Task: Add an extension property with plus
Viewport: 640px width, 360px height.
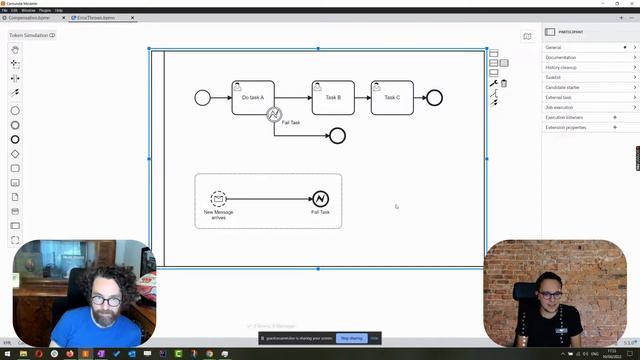Action: [615, 127]
